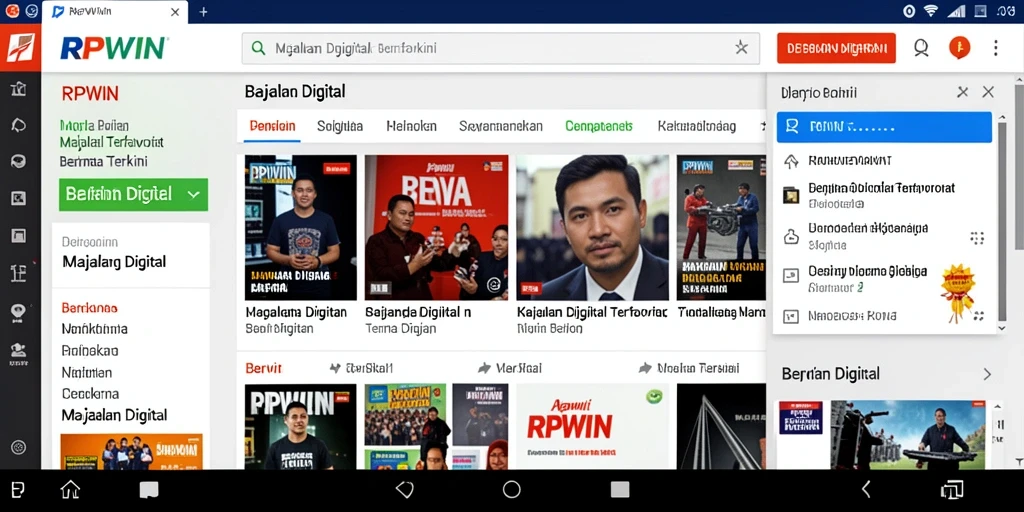Expand the Digital section chevron in right panel
The width and height of the screenshot is (1024, 512).
[x=987, y=374]
